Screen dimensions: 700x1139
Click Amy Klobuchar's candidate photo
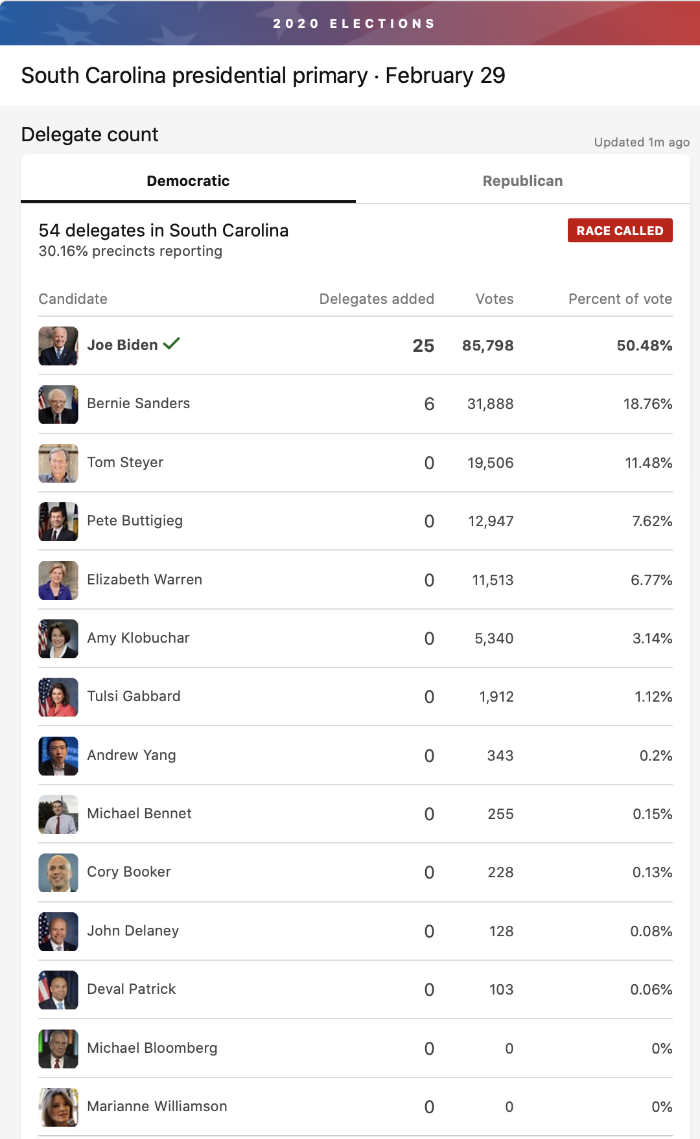[x=58, y=639]
